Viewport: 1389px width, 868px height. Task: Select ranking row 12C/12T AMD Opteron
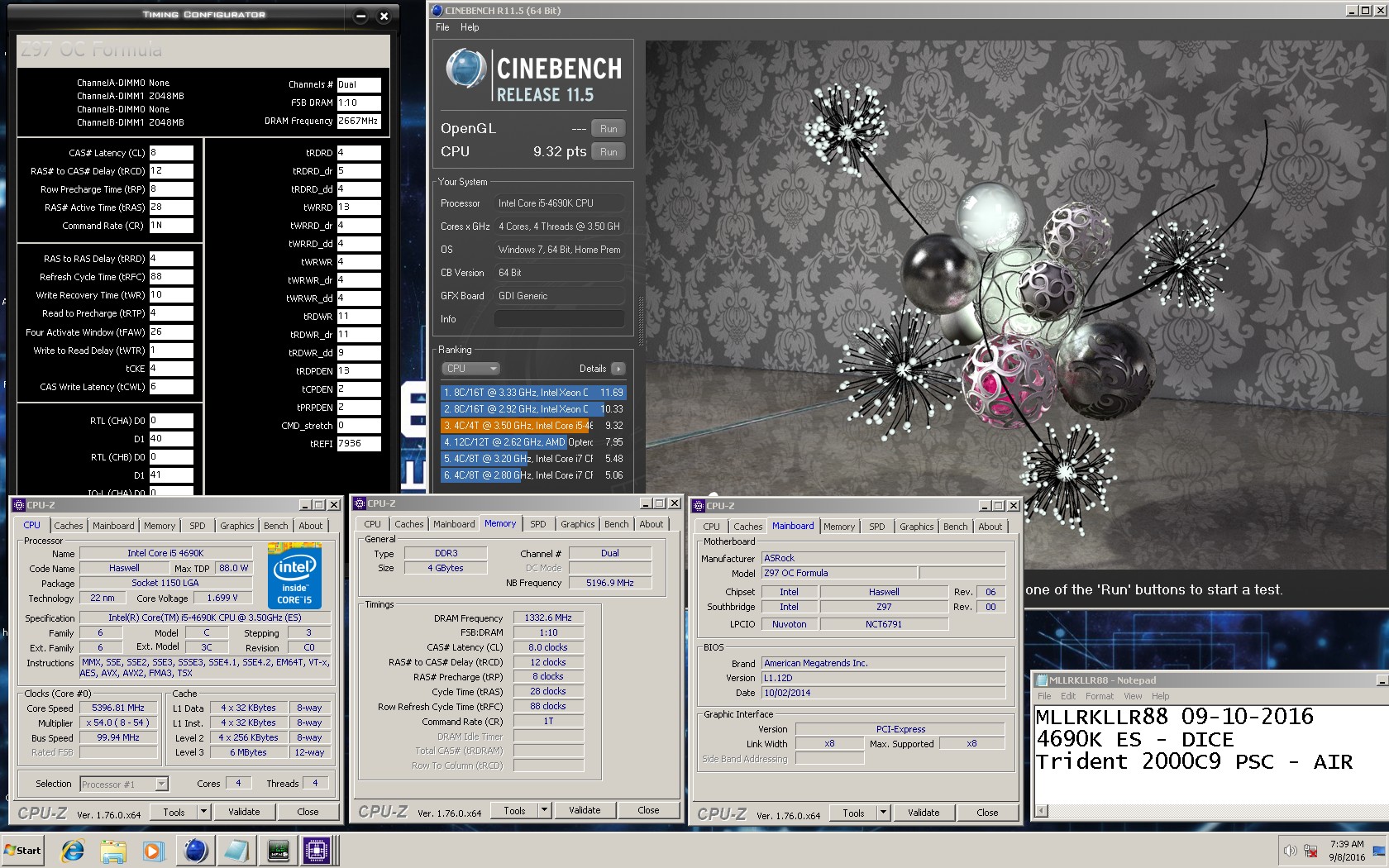(533, 442)
